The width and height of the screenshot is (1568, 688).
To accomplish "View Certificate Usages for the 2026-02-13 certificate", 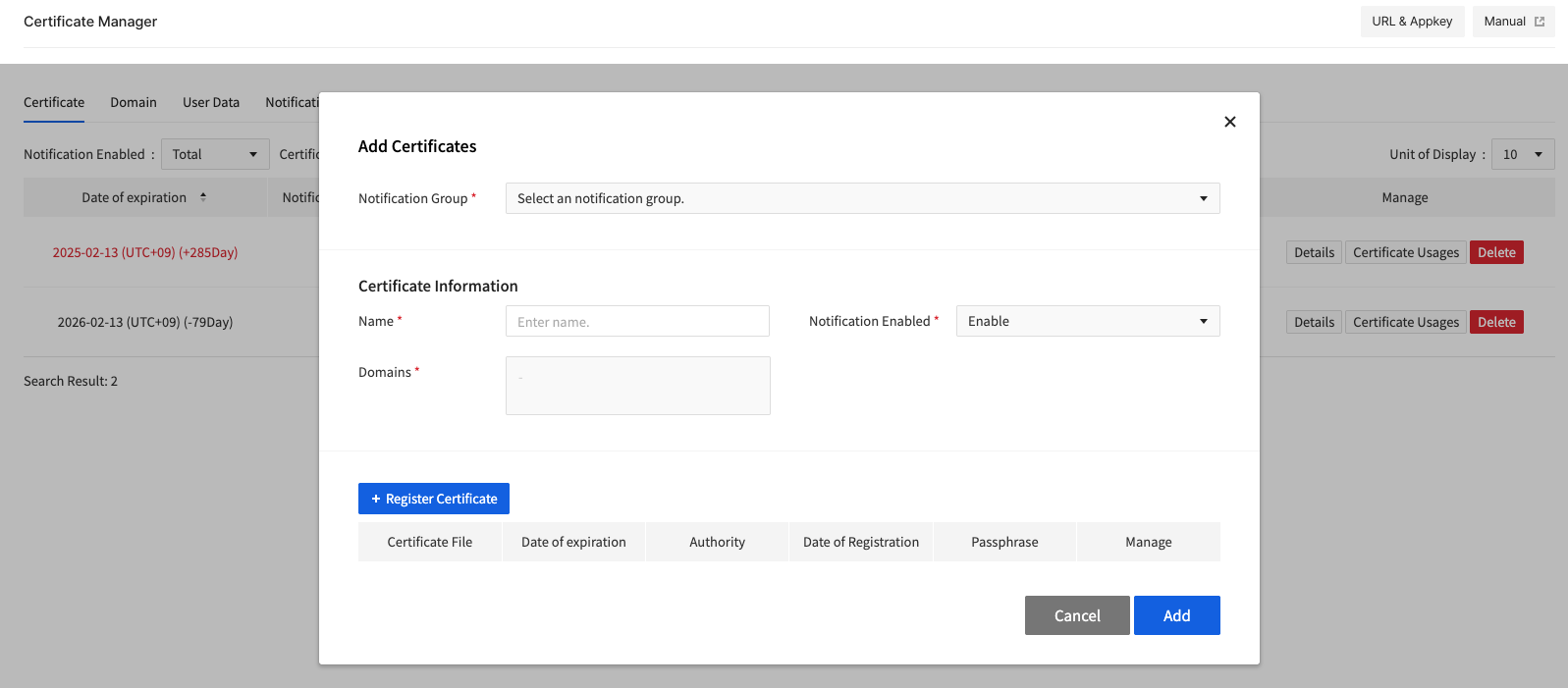I will click(1405, 322).
